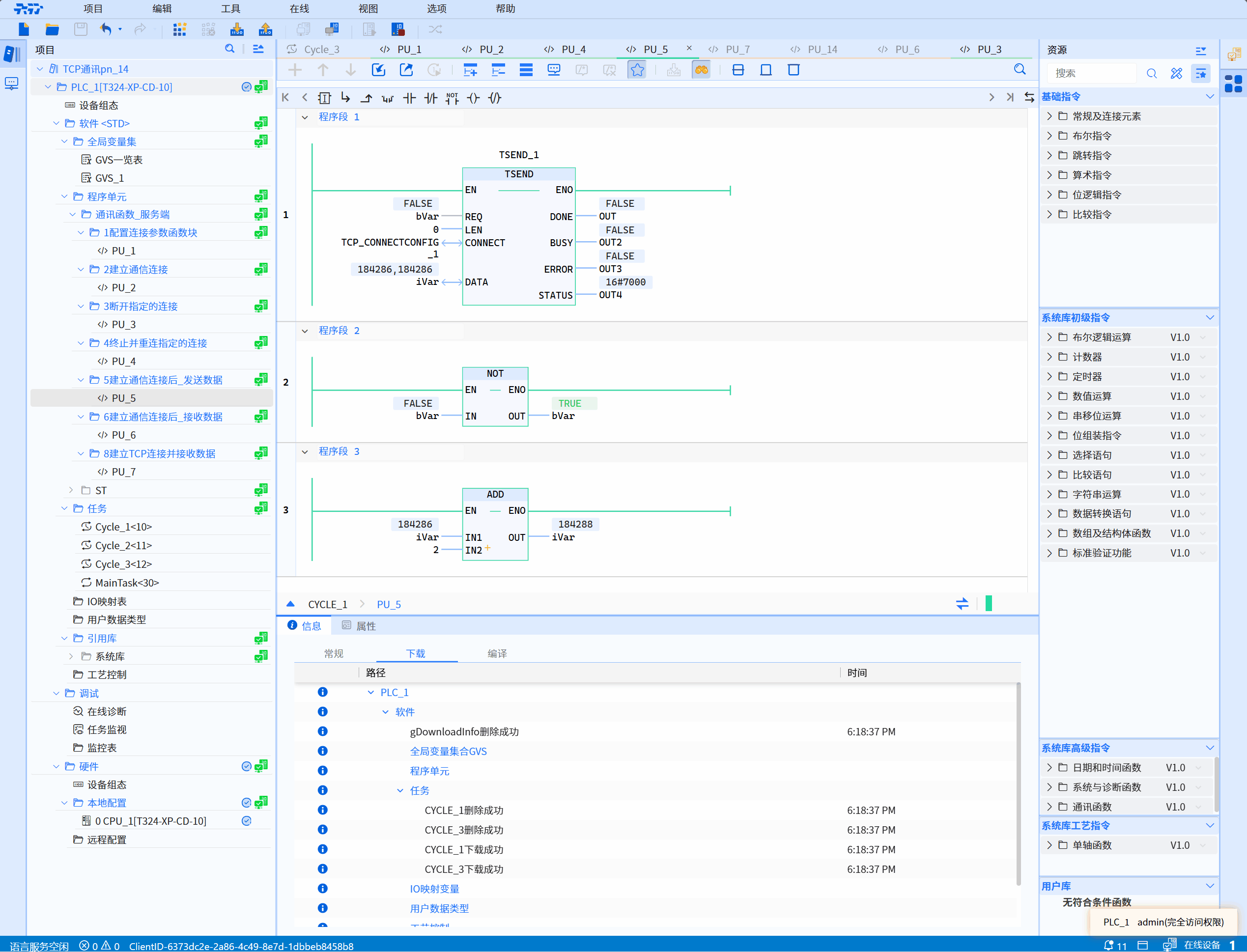Click the download to PLC toolbar icon
Screen dimensions: 1247x952
(x=237, y=29)
